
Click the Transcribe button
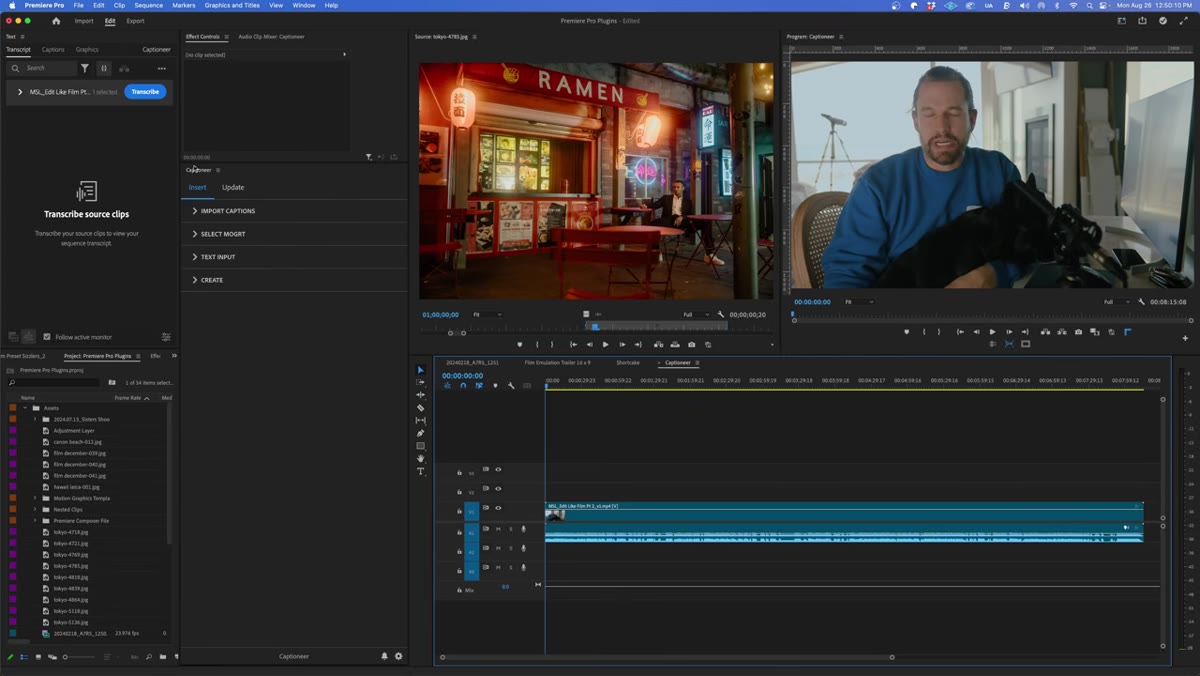(x=145, y=92)
